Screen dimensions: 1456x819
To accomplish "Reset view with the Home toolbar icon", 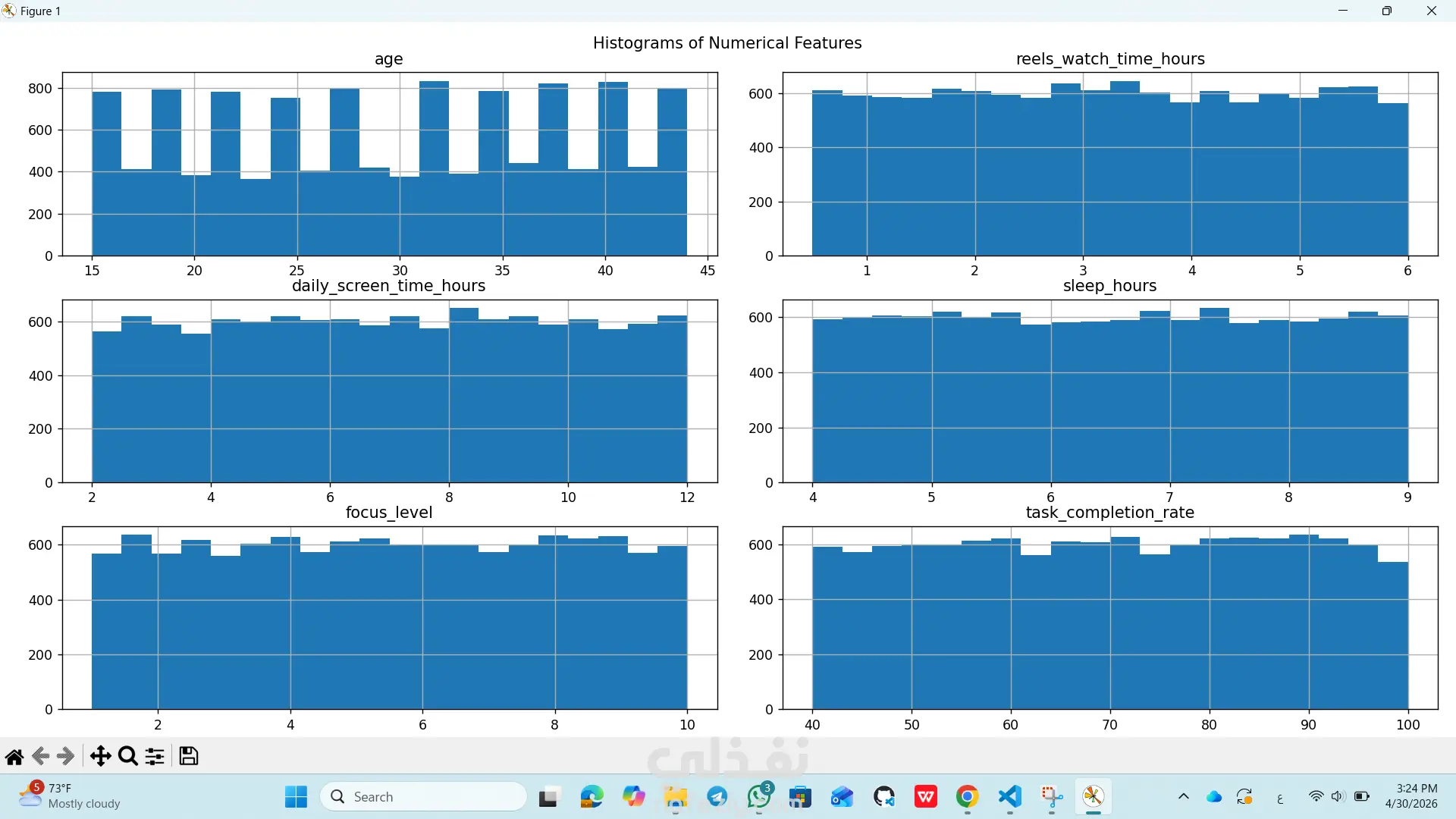I will (x=14, y=756).
